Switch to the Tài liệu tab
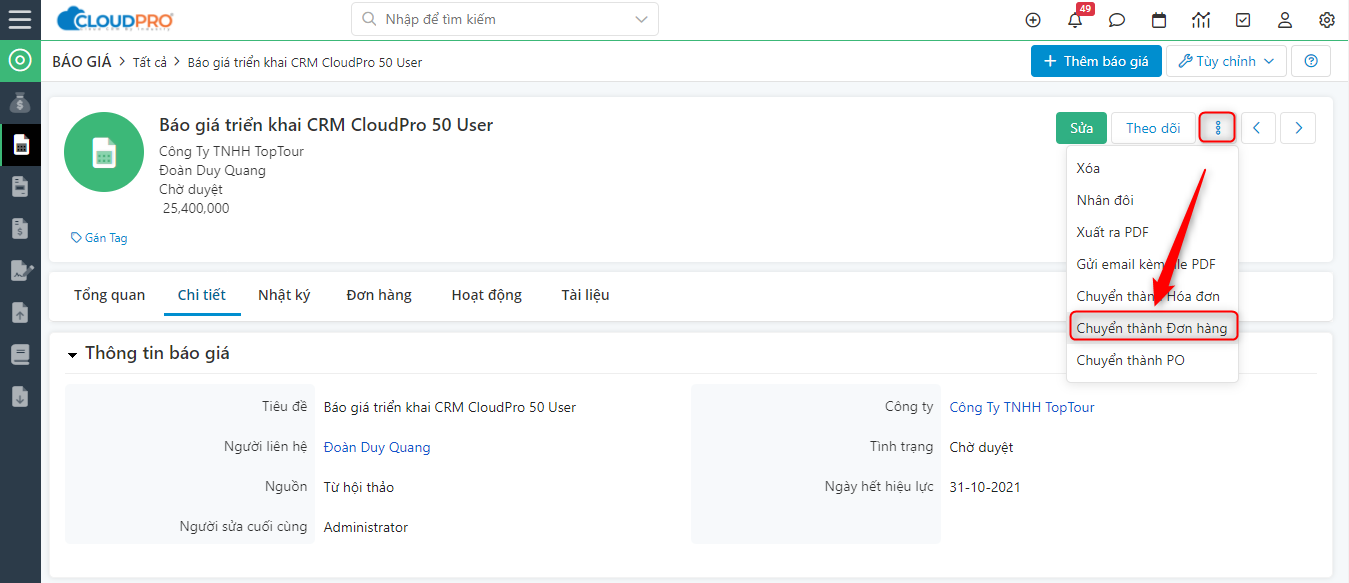Screen dimensions: 1349x583 pos(585,295)
